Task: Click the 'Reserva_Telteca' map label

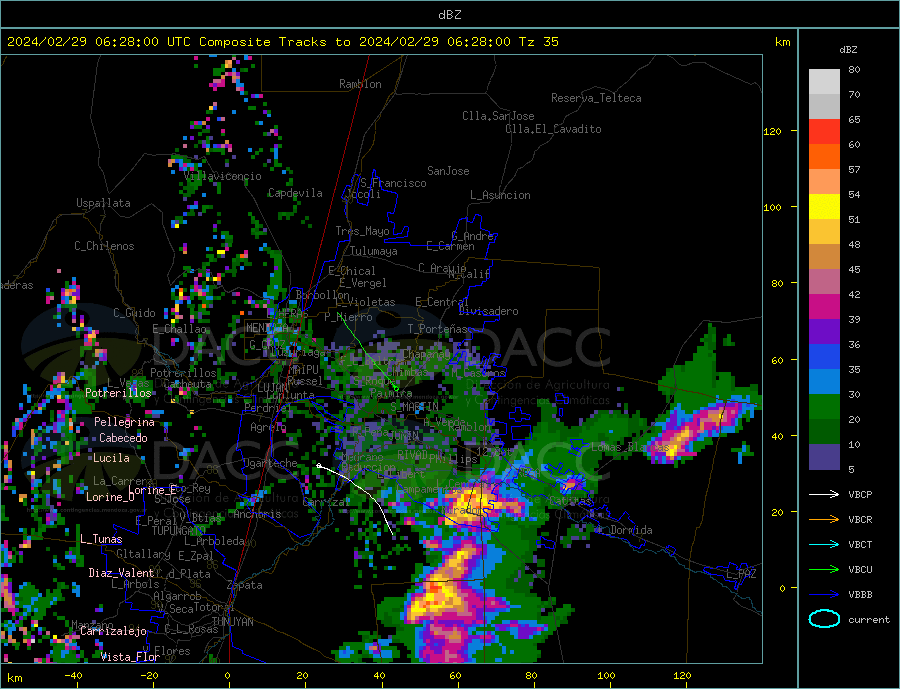Action: [x=596, y=98]
